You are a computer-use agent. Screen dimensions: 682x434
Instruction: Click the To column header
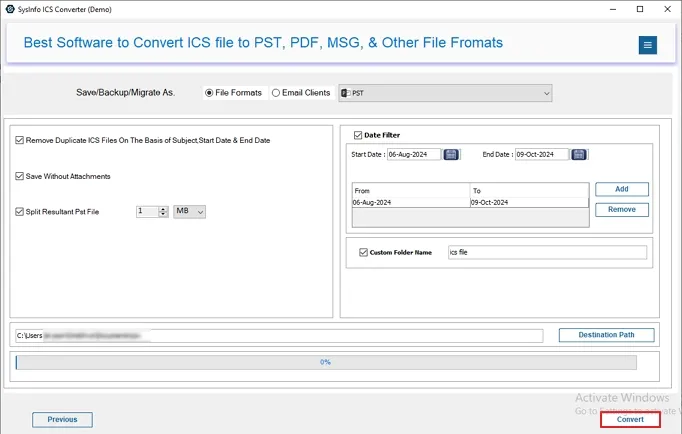pyautogui.click(x=529, y=190)
